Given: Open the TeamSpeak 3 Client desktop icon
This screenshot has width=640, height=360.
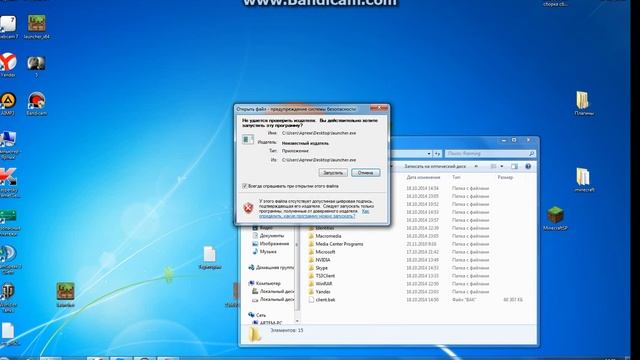Looking at the screenshot, I should point(8,260).
